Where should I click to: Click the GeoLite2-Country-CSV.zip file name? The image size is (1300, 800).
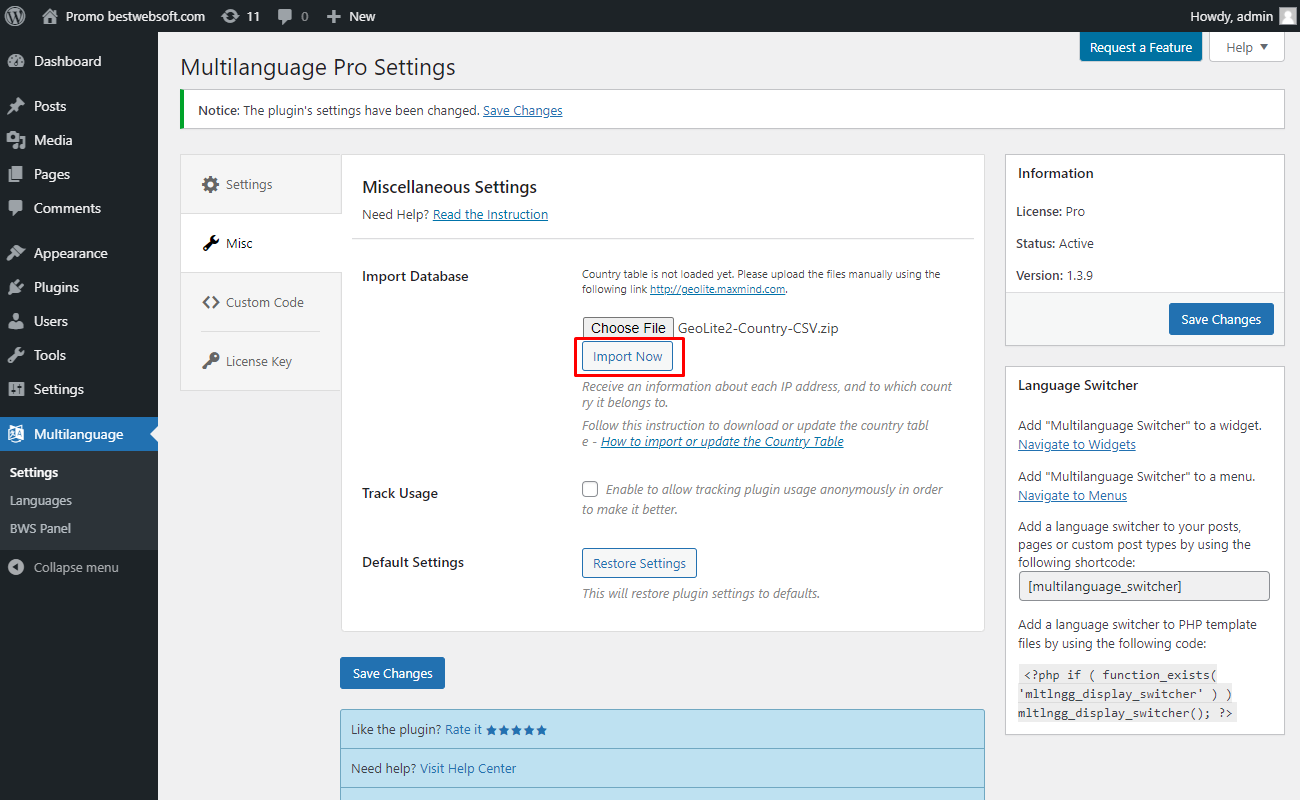pos(757,328)
